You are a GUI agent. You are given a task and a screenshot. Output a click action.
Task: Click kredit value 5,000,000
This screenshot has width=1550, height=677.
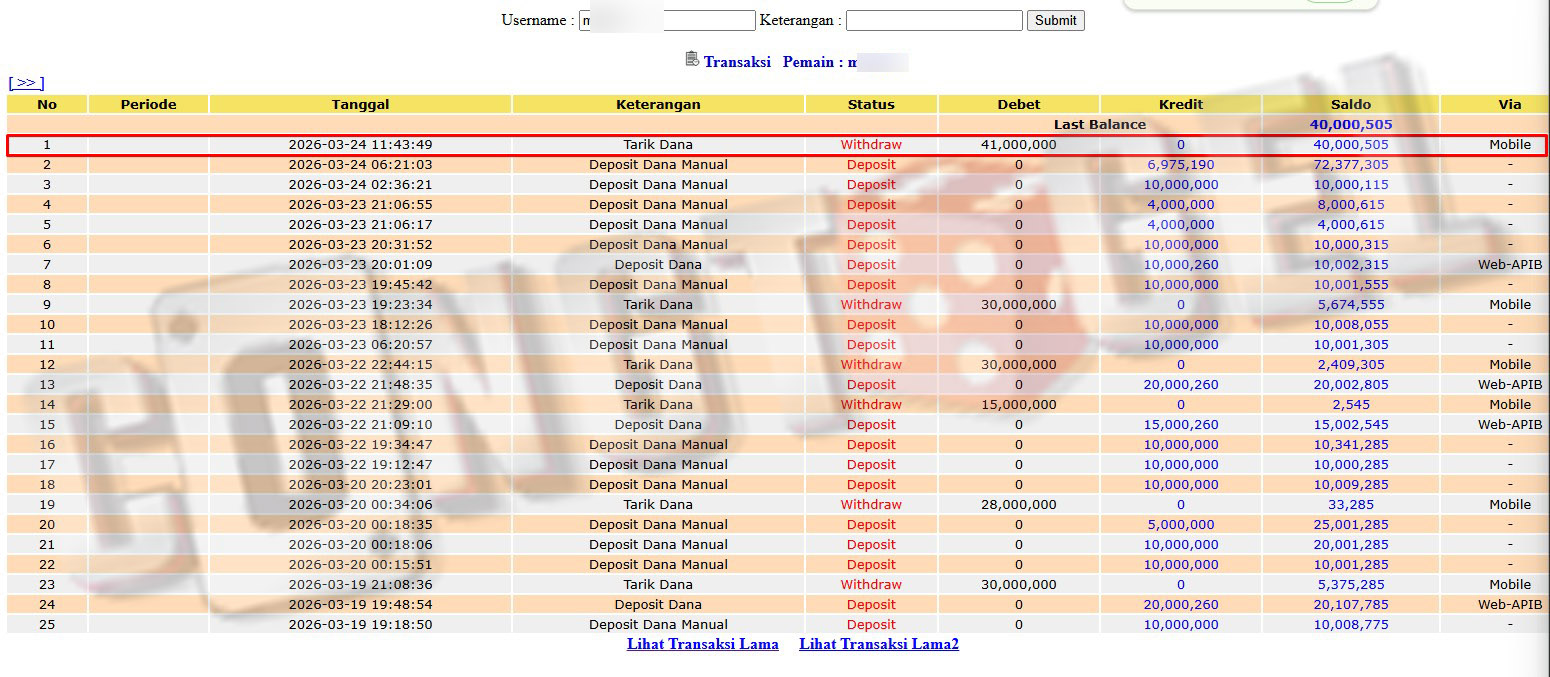point(1181,525)
